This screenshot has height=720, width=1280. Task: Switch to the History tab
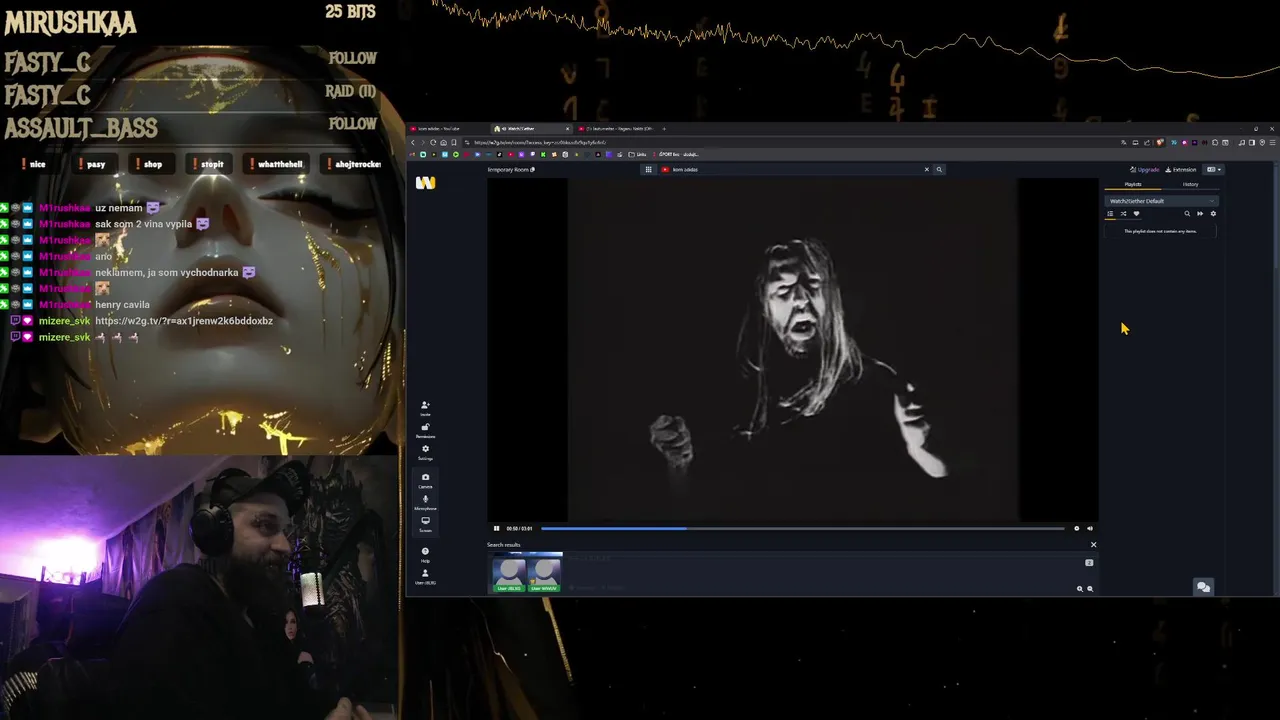coord(1190,184)
